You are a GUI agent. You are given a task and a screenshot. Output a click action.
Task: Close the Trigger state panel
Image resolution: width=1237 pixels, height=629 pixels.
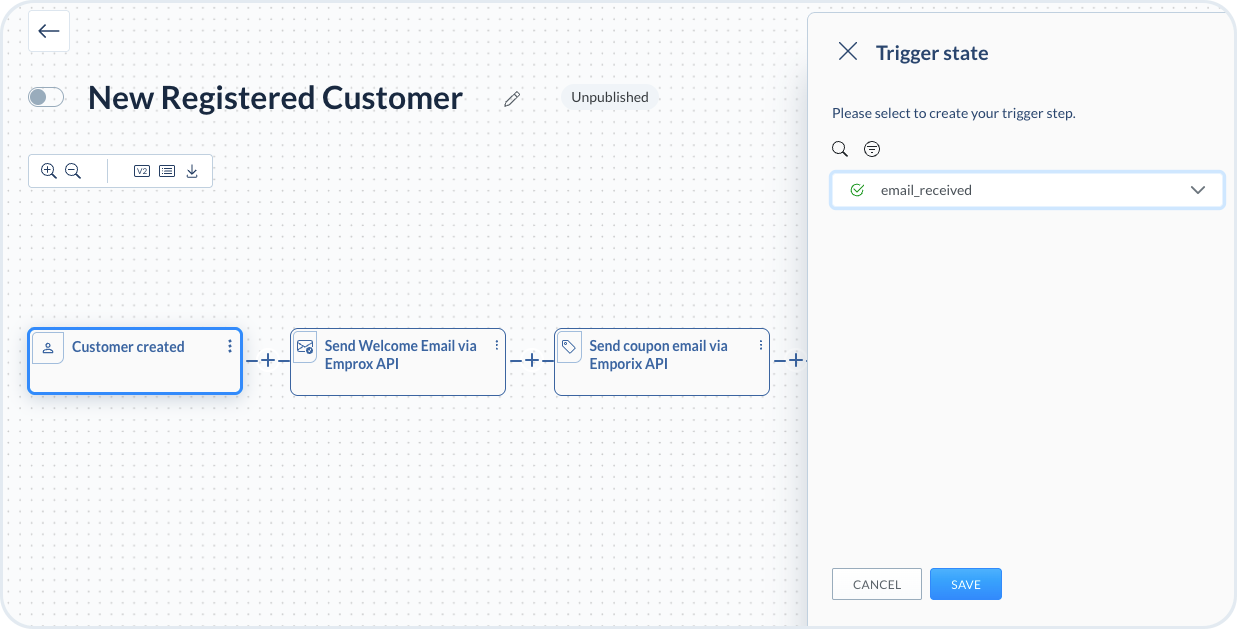tap(848, 52)
